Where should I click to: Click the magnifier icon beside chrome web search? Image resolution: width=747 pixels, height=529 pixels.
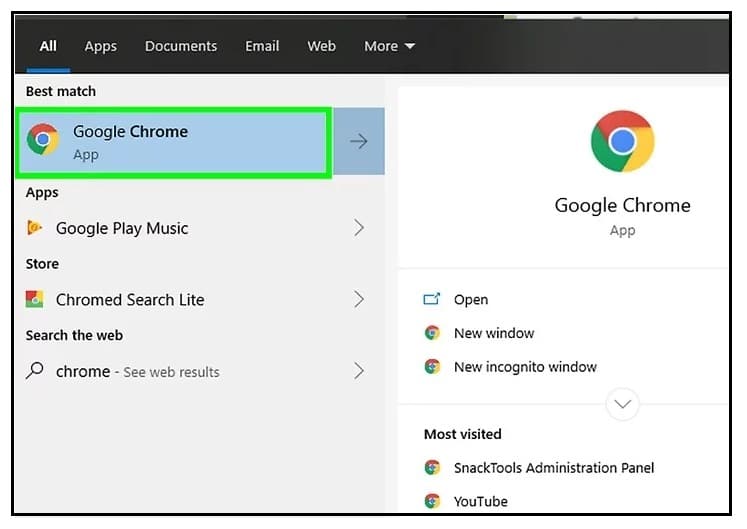pyautogui.click(x=34, y=370)
